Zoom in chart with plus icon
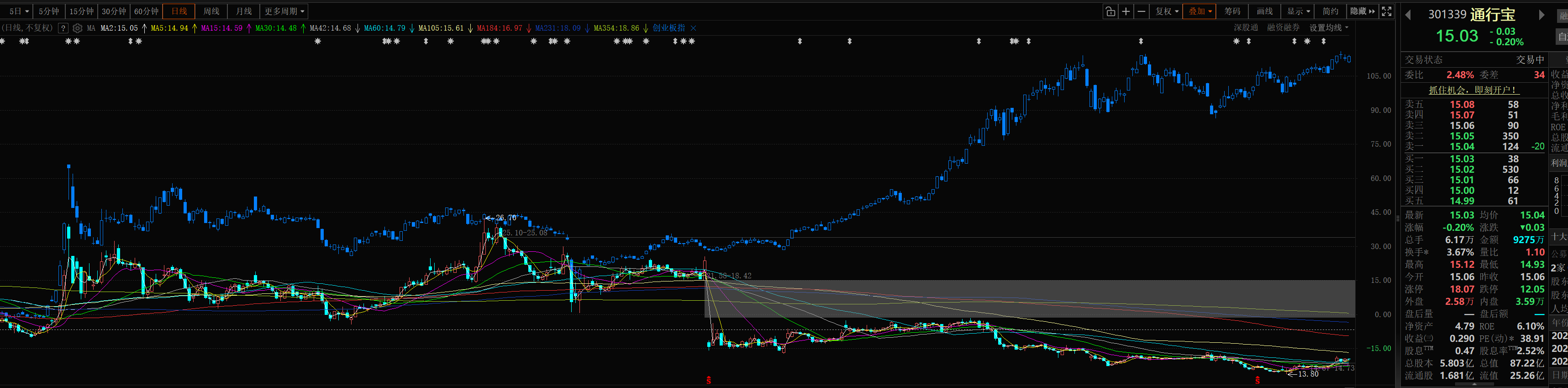 [1126, 11]
